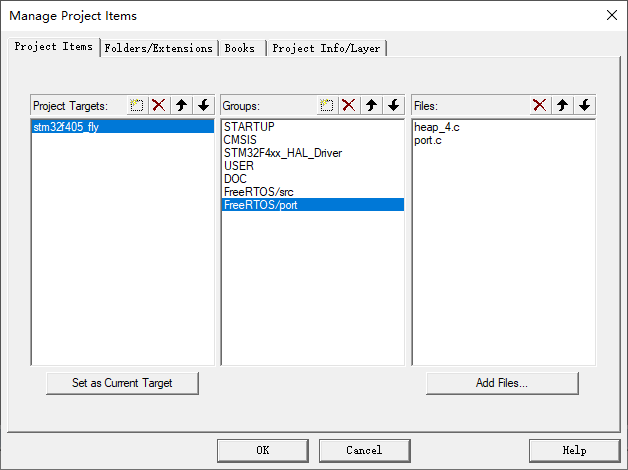Viewport: 628px width, 470px height.
Task: Open the Folders/Extensions tab
Action: coord(159,48)
